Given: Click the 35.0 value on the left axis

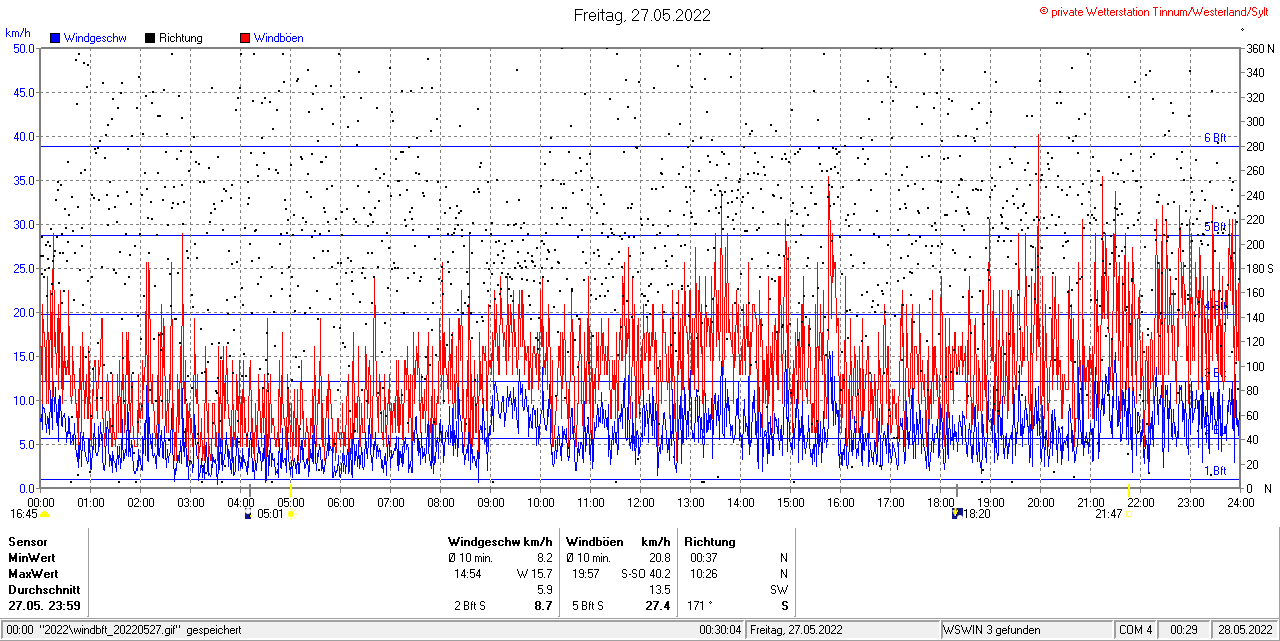Looking at the screenshot, I should tap(24, 180).
